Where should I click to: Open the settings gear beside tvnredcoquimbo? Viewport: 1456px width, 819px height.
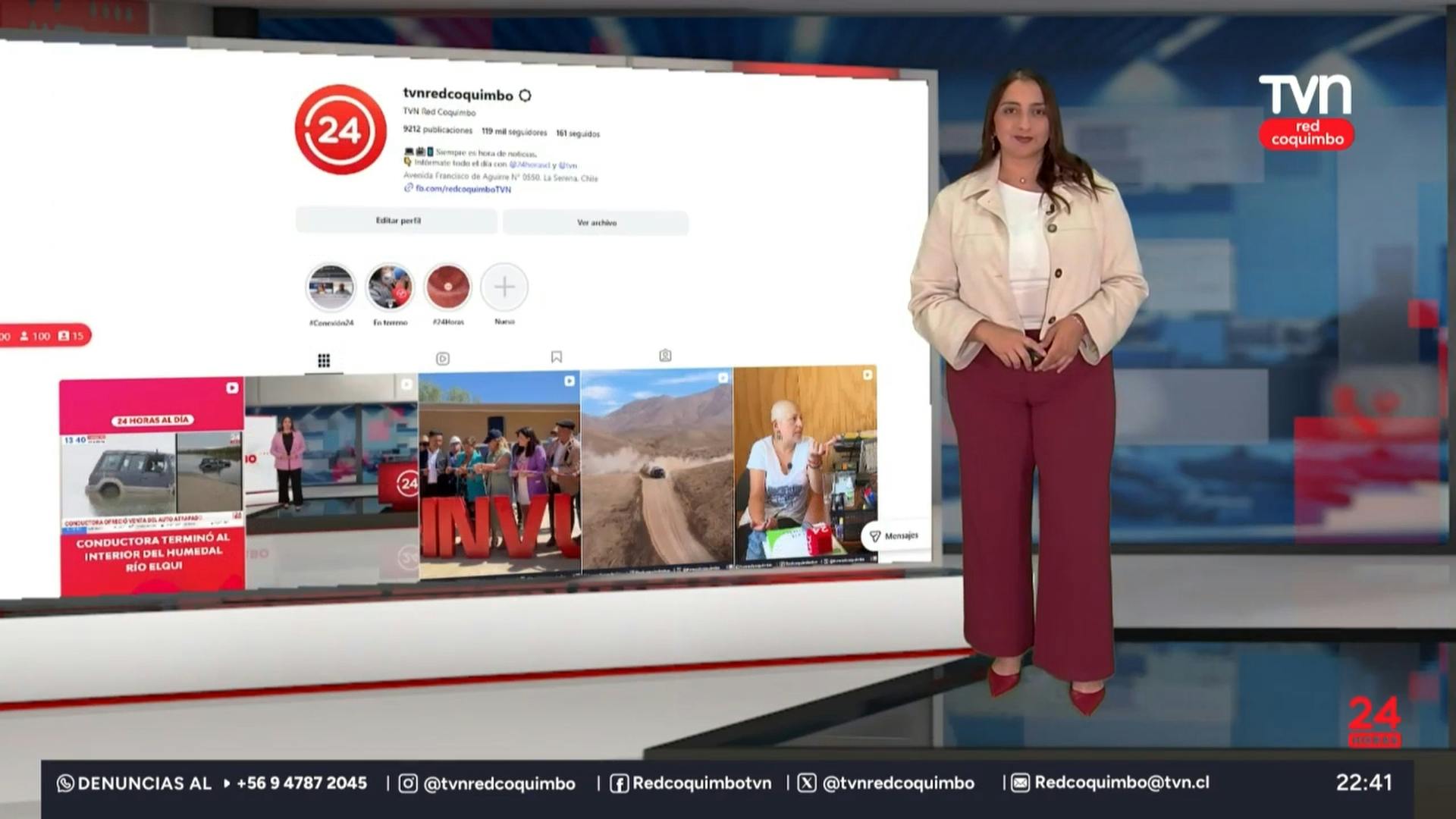click(x=525, y=96)
